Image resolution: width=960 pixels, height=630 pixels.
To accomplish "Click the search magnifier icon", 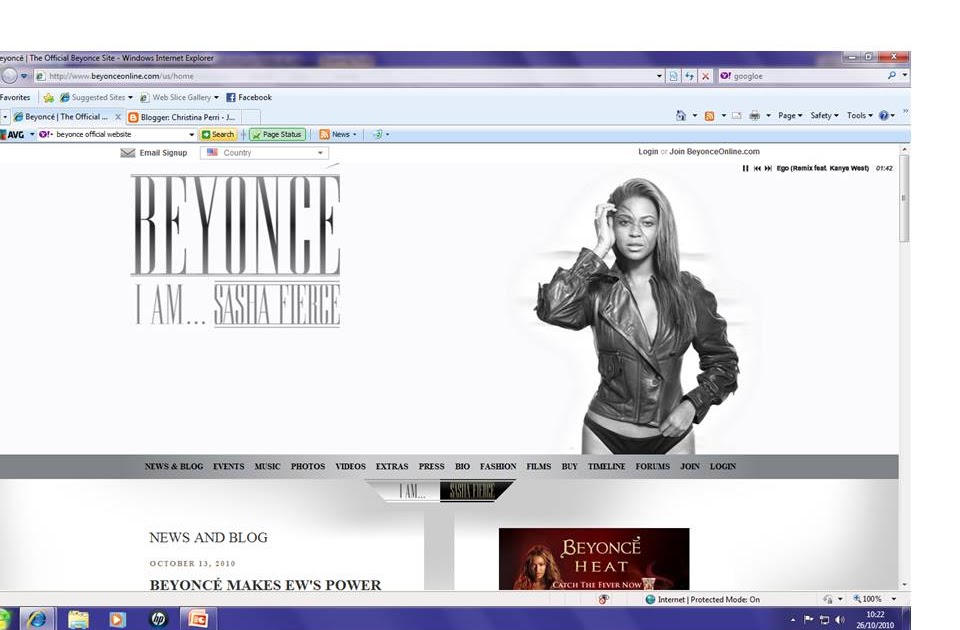I will pyautogui.click(x=891, y=75).
